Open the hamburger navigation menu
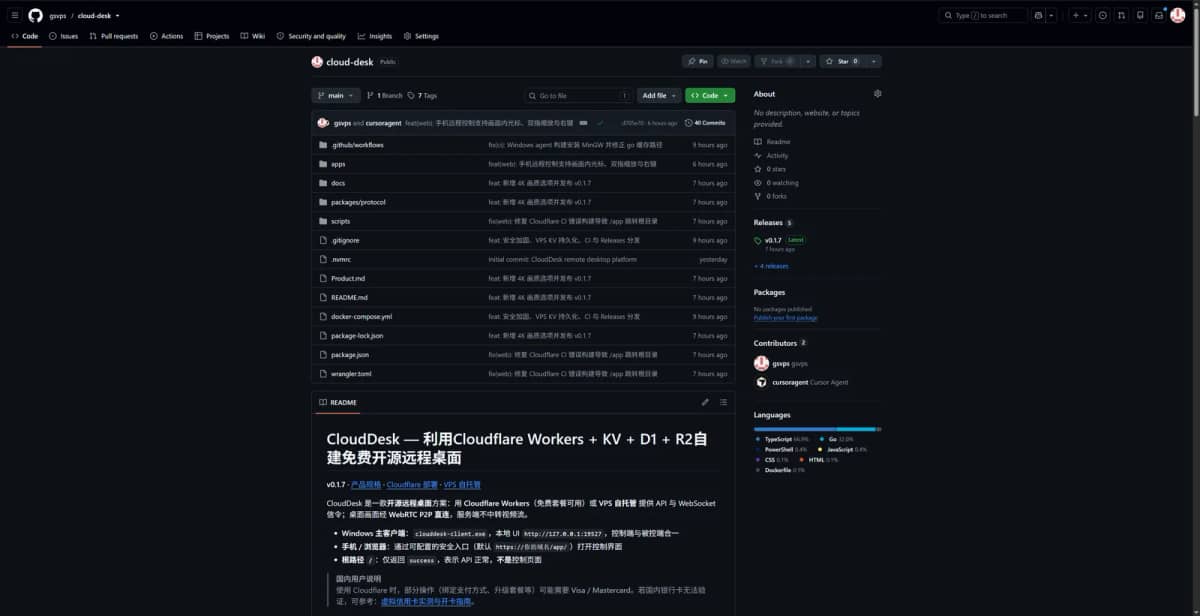Image resolution: width=1200 pixels, height=616 pixels. (x=15, y=16)
